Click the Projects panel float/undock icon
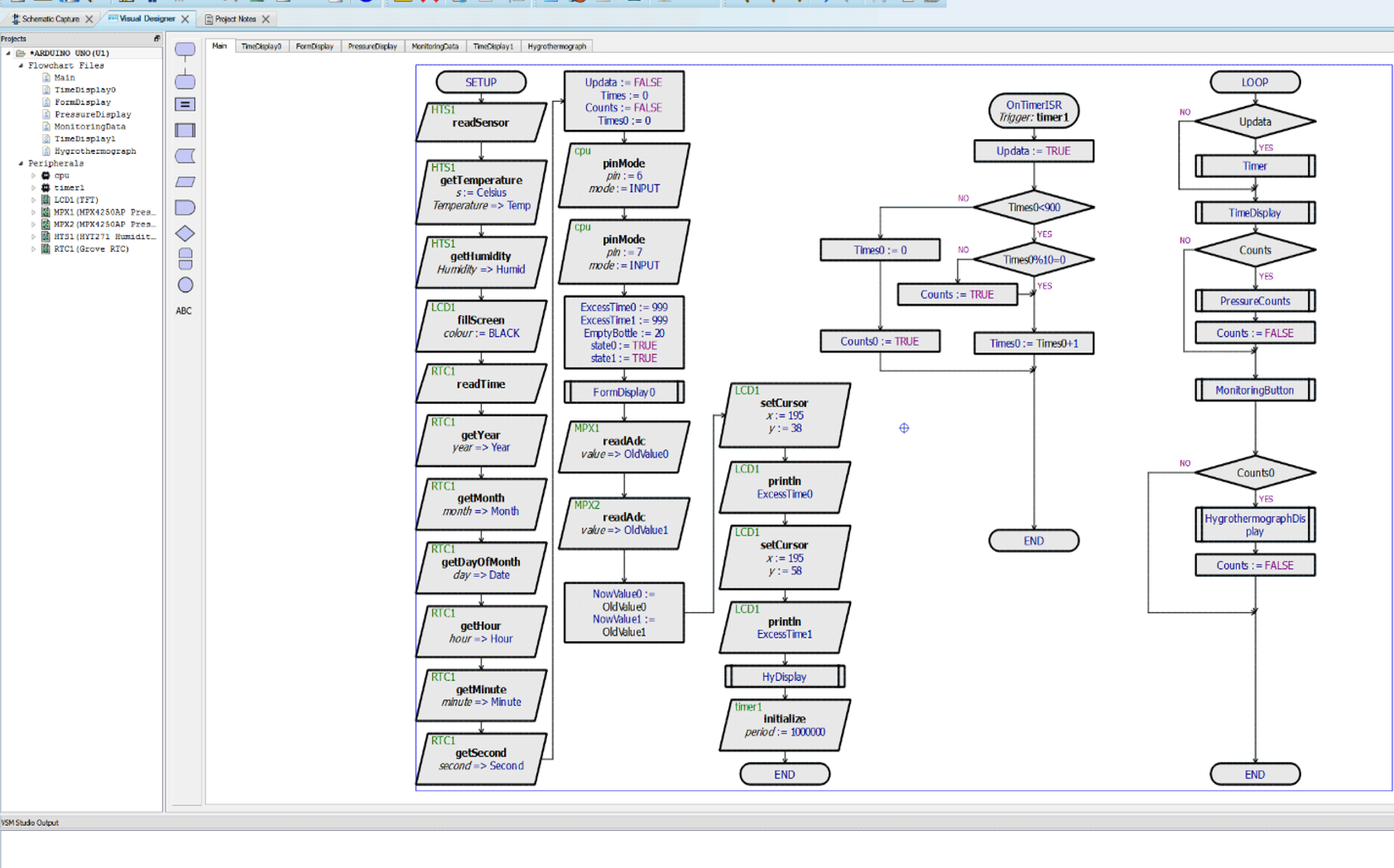This screenshot has width=1394, height=868. pyautogui.click(x=156, y=38)
